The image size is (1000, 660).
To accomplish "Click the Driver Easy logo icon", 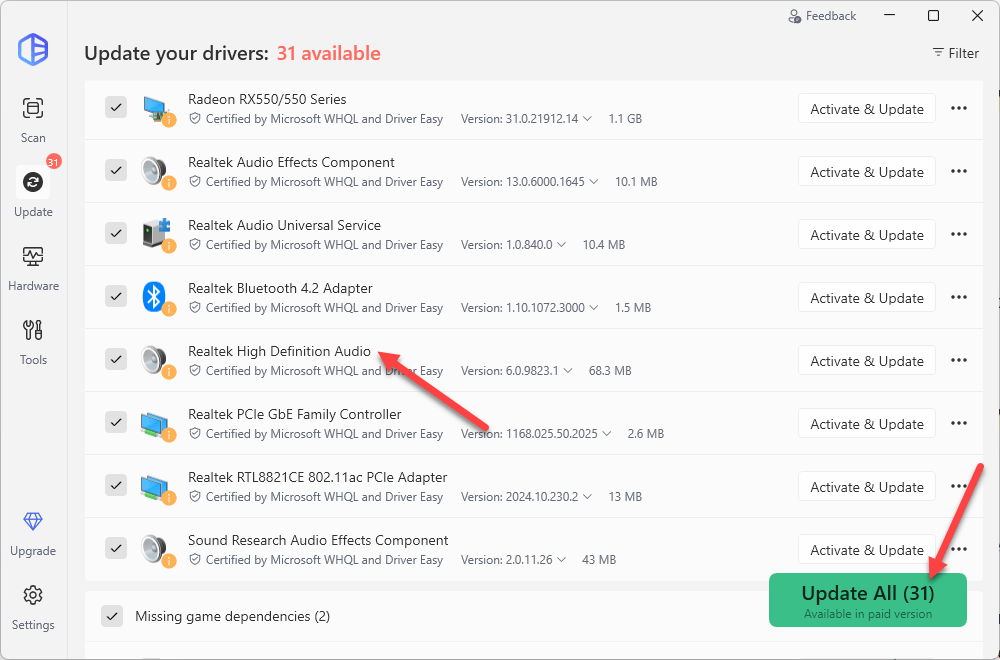I will (x=33, y=49).
